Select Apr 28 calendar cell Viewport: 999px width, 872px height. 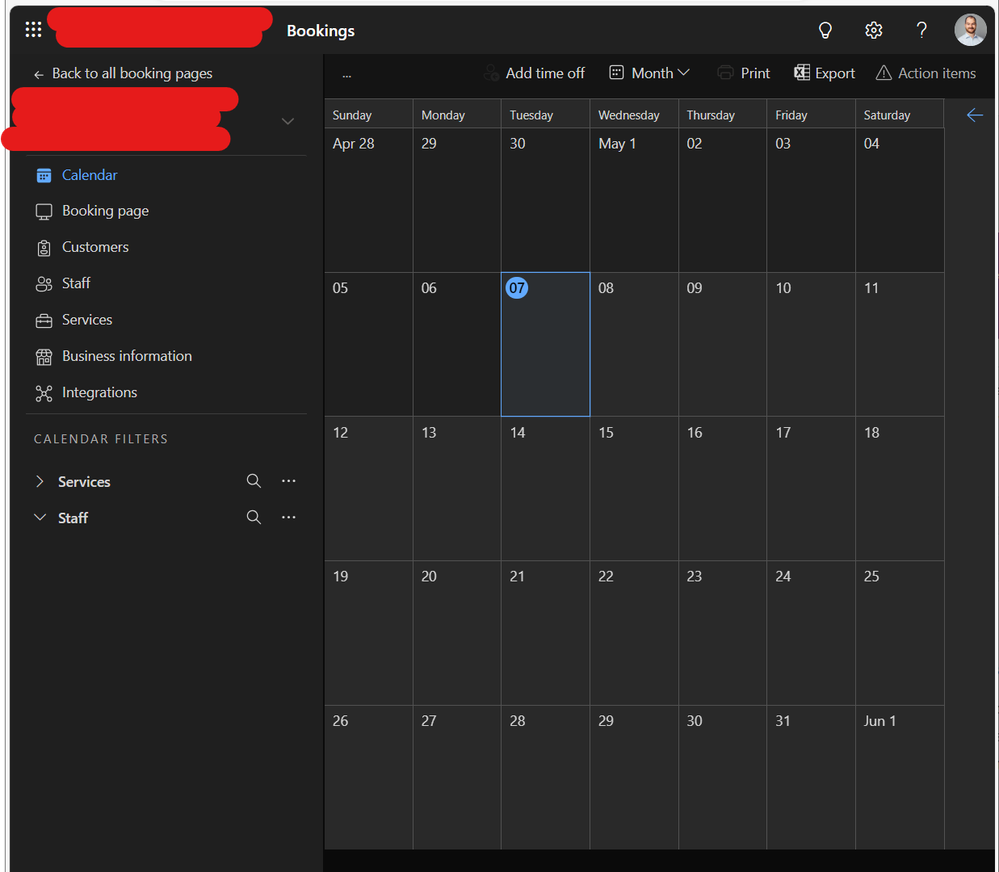point(368,200)
